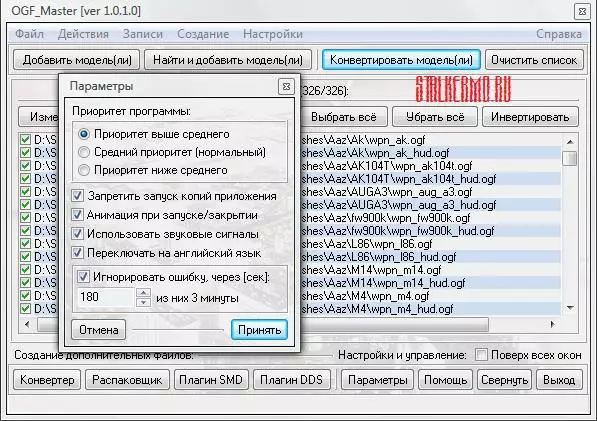Click Свернуть button
This screenshot has height=421, width=597.
coord(504,380)
